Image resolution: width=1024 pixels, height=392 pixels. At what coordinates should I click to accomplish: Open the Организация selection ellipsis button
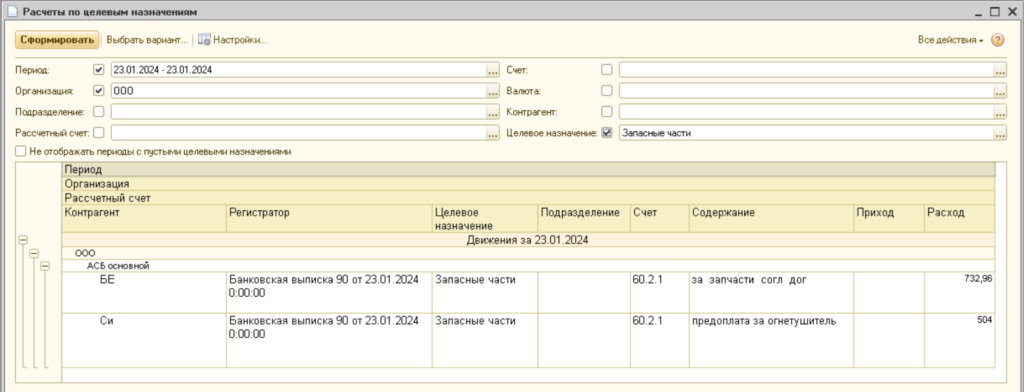[493, 91]
